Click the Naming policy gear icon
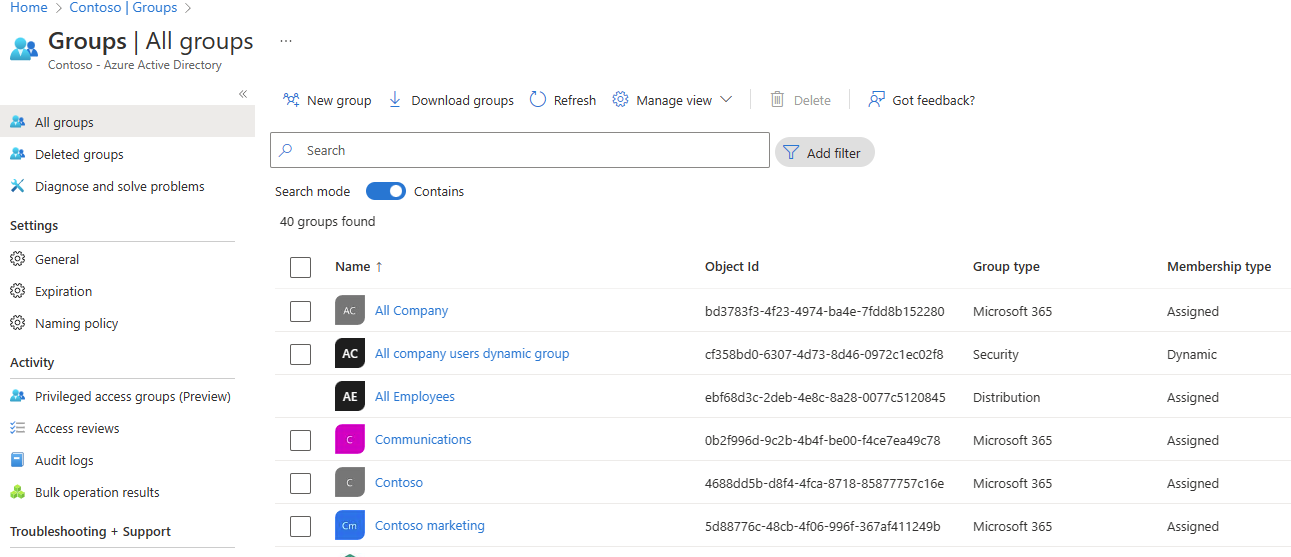 point(17,323)
